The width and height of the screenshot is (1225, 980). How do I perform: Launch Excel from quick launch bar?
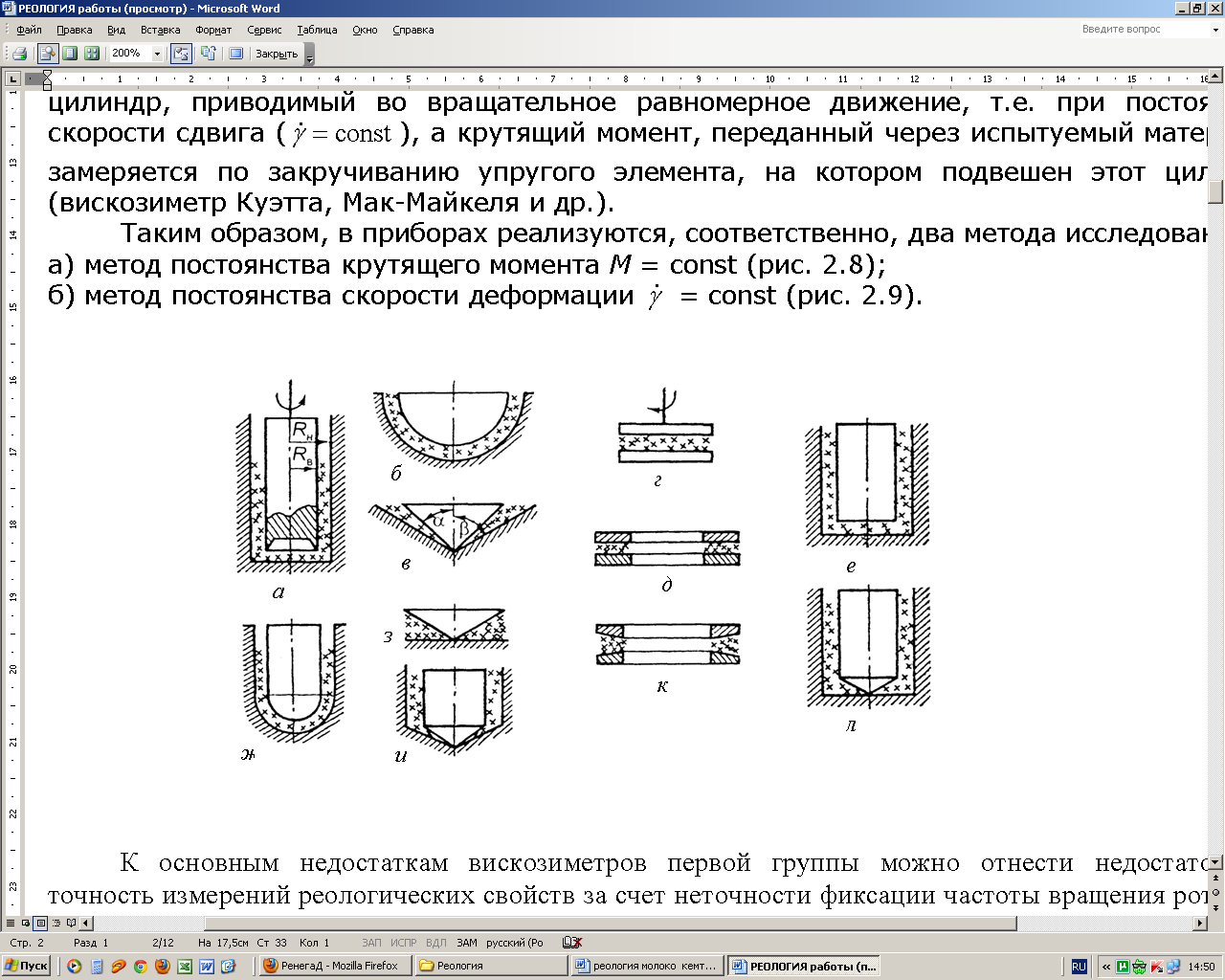pos(185,967)
